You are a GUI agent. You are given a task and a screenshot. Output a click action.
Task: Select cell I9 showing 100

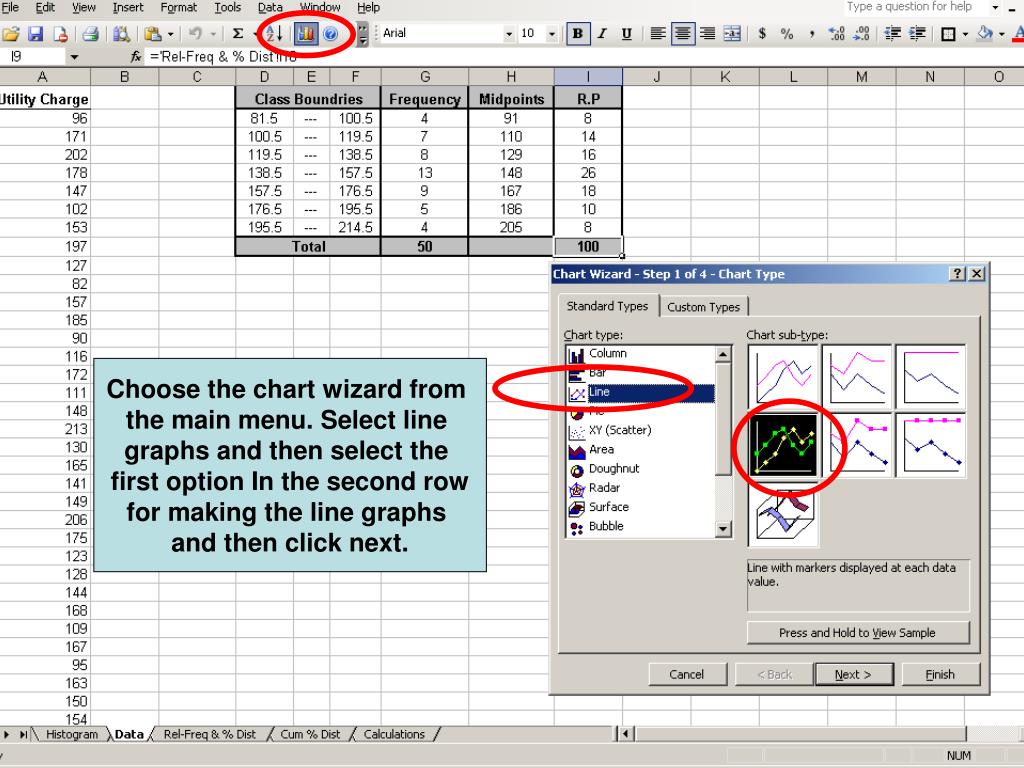pyautogui.click(x=588, y=247)
